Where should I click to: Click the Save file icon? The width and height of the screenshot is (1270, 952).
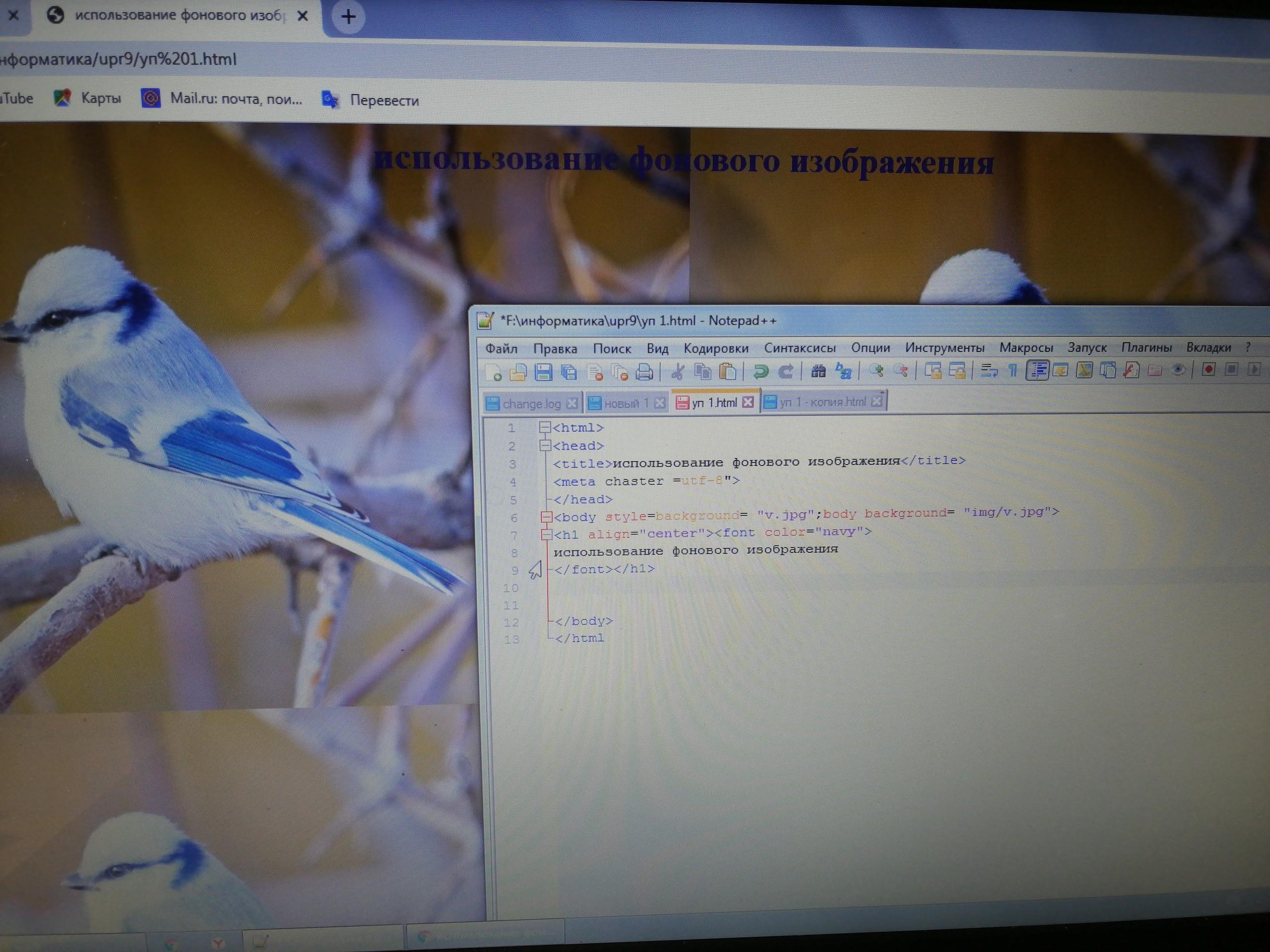click(543, 372)
